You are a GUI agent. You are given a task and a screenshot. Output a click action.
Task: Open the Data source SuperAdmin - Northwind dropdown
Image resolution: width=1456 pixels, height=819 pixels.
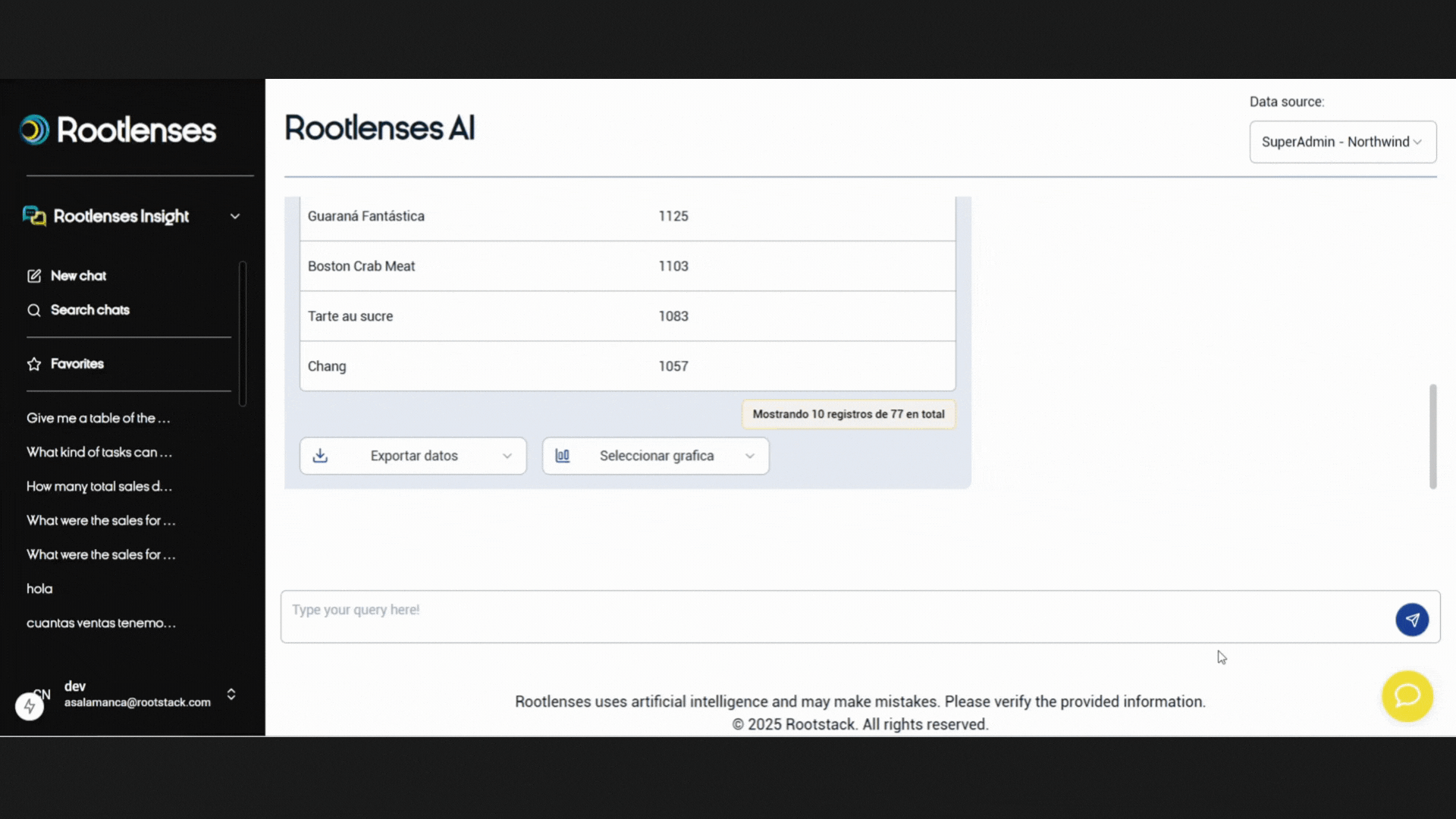(x=1342, y=142)
